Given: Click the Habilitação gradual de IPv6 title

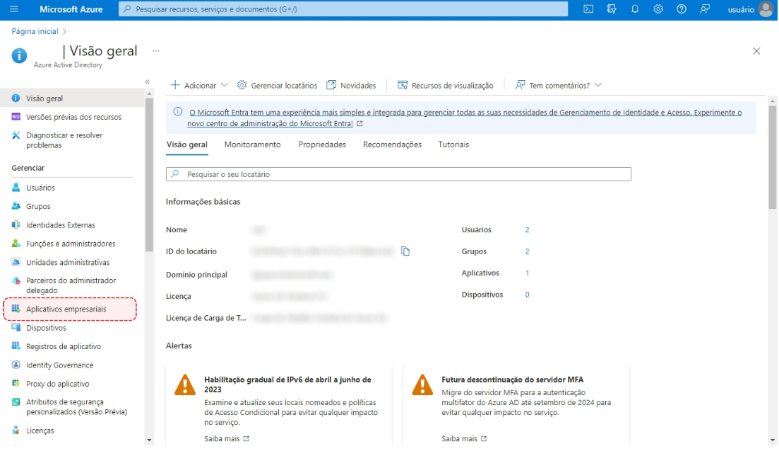Looking at the screenshot, I should pyautogui.click(x=288, y=384).
